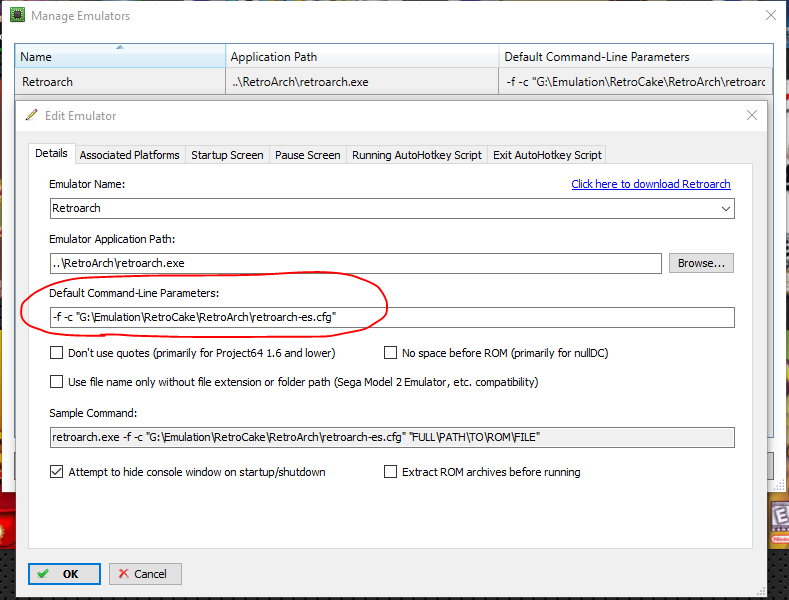Sort table by Name column header
The height and width of the screenshot is (600, 789).
tap(120, 56)
